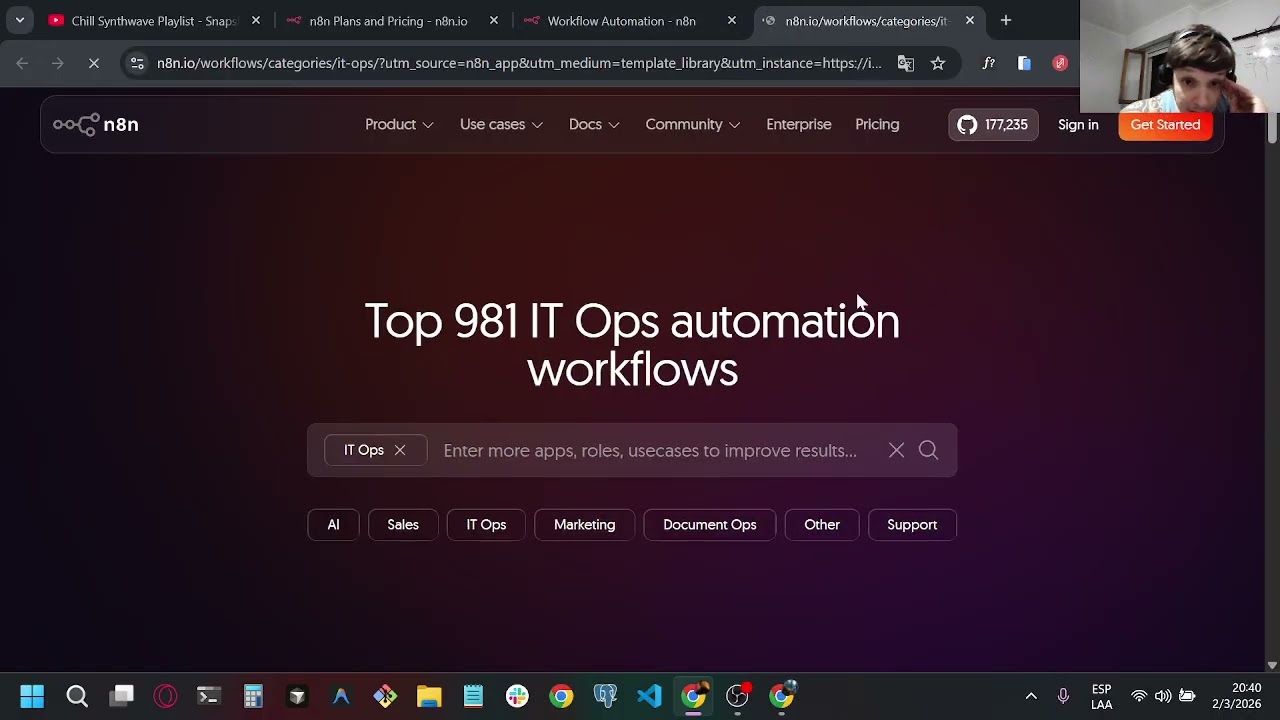Open the tab search dropdown arrow

[20, 20]
